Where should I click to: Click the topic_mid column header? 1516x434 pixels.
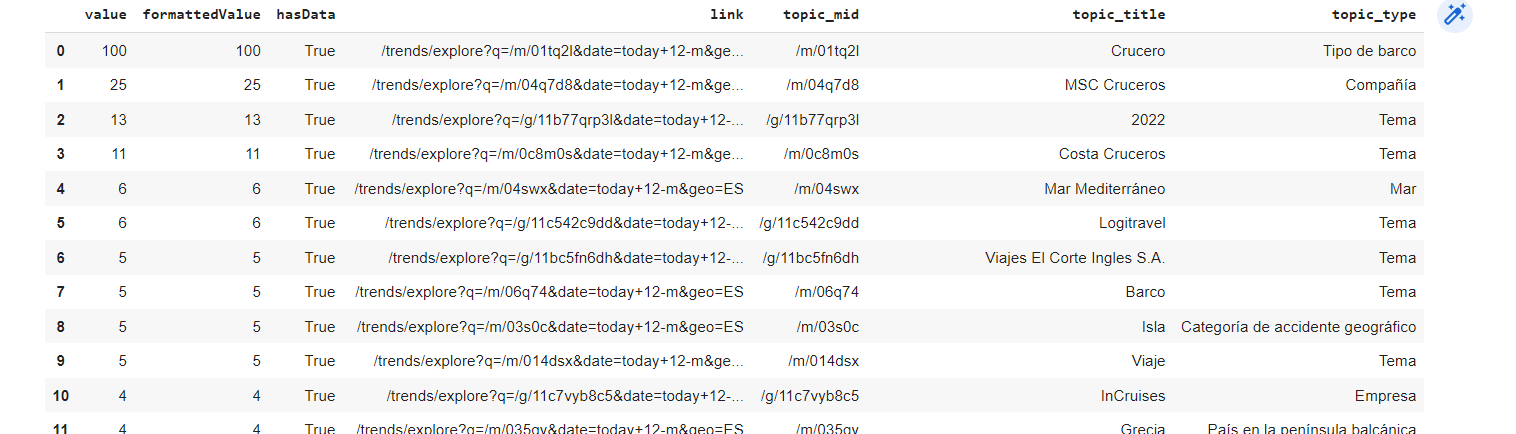point(821,15)
